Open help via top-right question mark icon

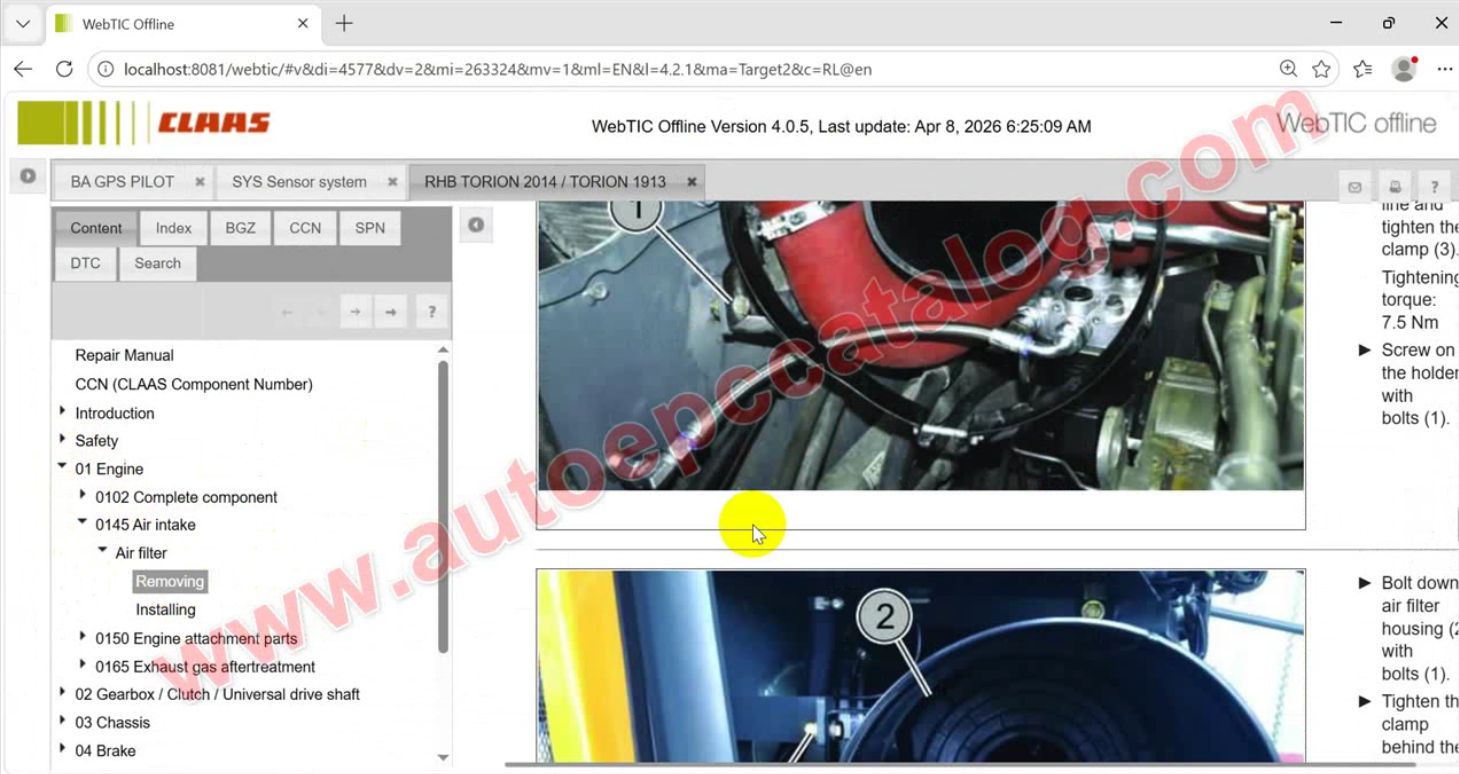(1434, 187)
